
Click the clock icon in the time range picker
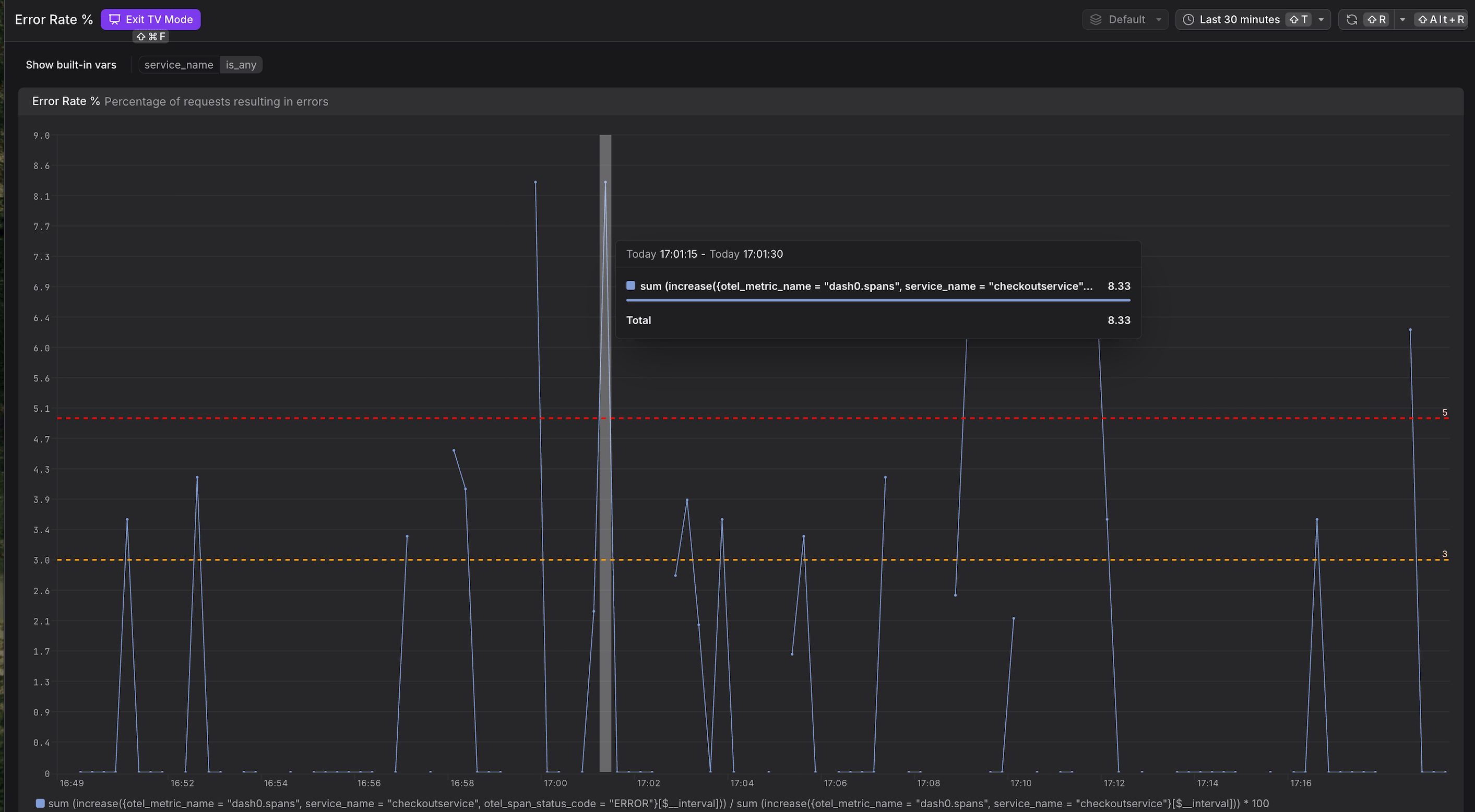pyautogui.click(x=1188, y=19)
